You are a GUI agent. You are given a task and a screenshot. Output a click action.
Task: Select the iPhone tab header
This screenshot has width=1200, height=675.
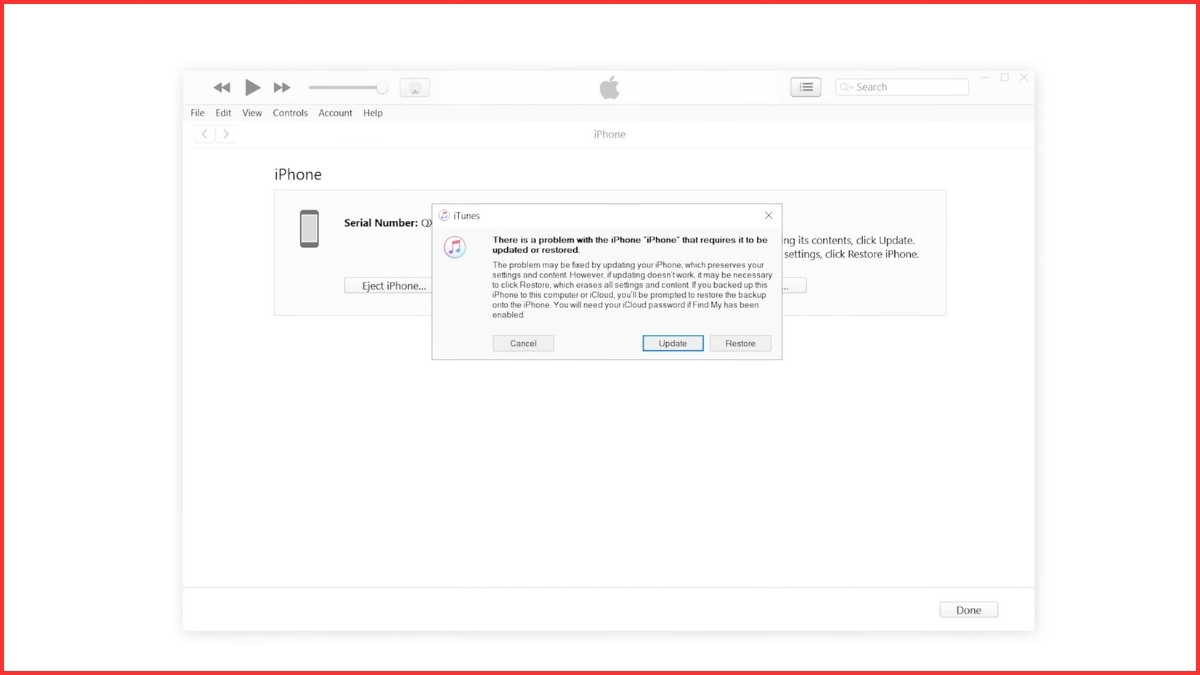point(610,133)
